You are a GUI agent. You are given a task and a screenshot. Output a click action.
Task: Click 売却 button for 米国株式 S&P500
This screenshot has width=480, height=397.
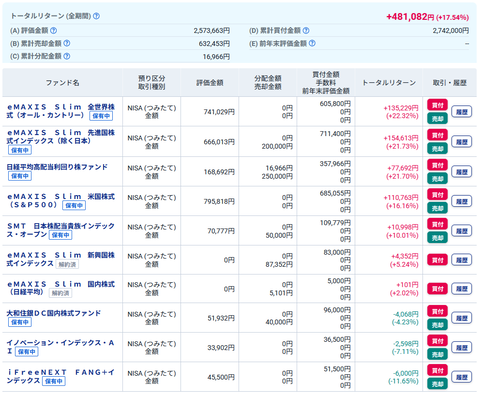click(437, 208)
